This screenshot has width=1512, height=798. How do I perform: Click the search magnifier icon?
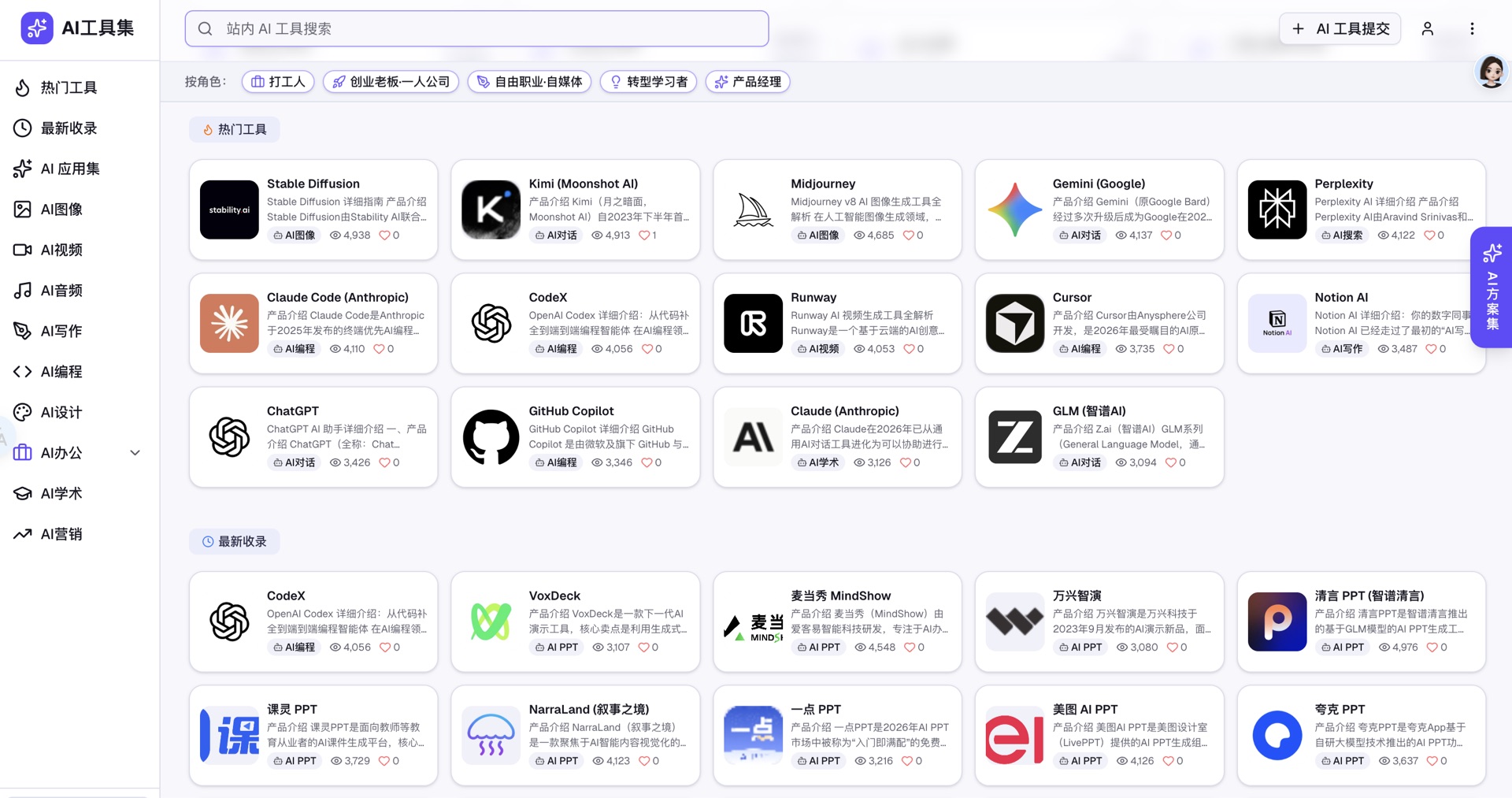pyautogui.click(x=205, y=29)
